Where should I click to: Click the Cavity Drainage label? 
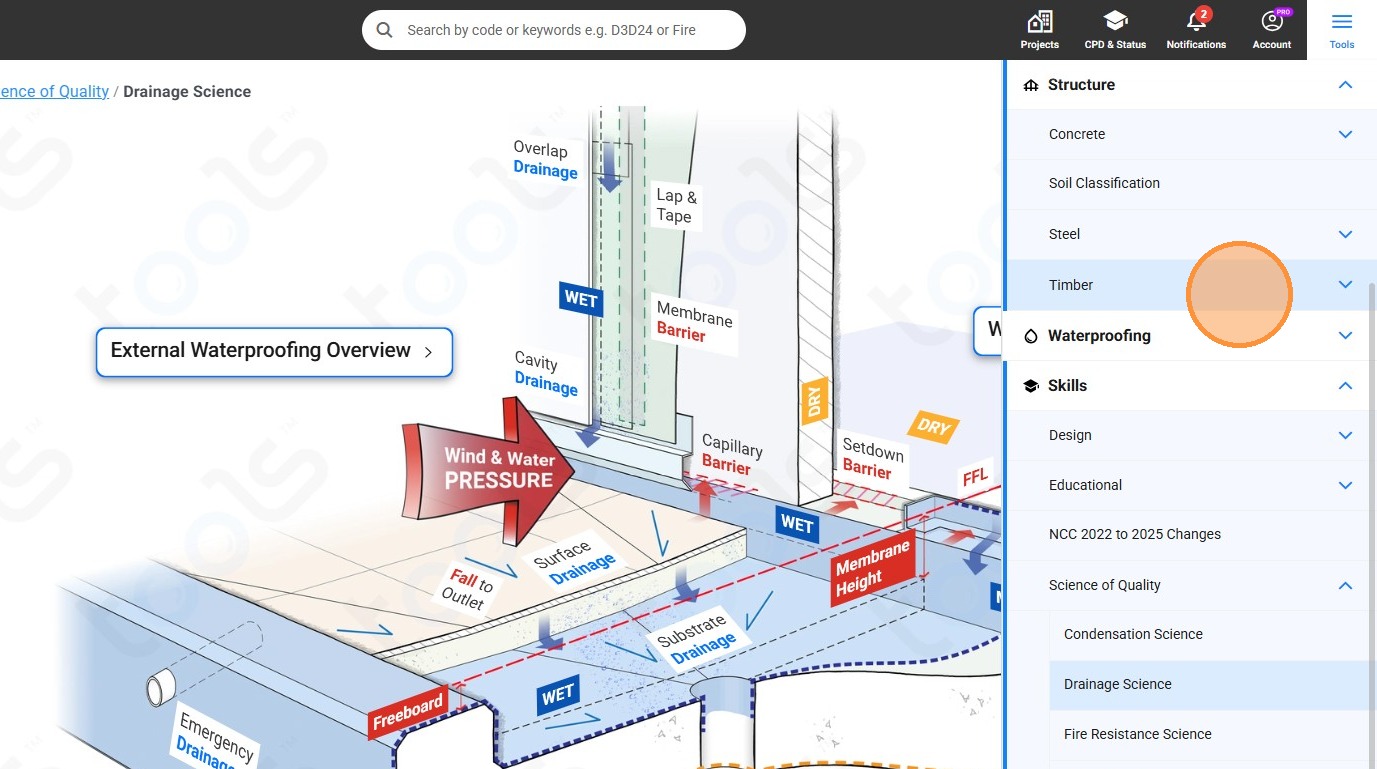tap(545, 374)
